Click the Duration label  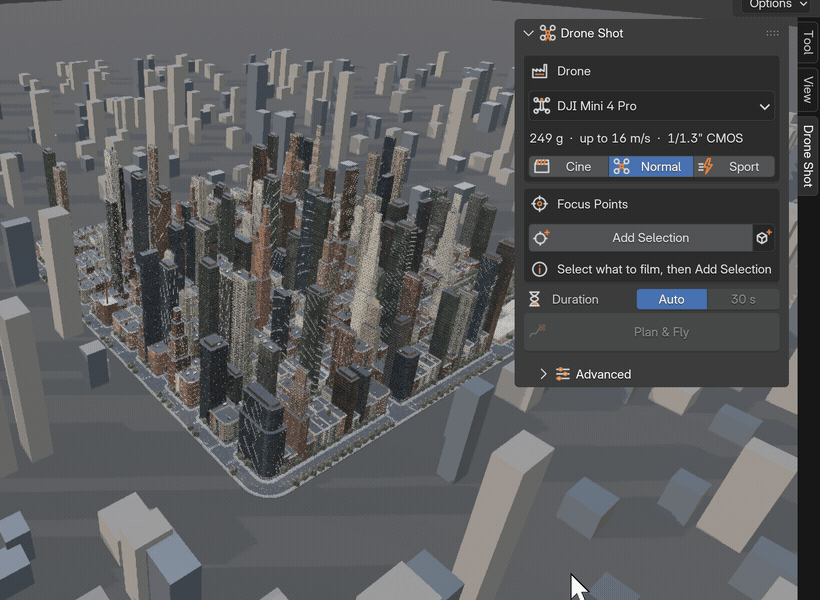click(x=575, y=299)
